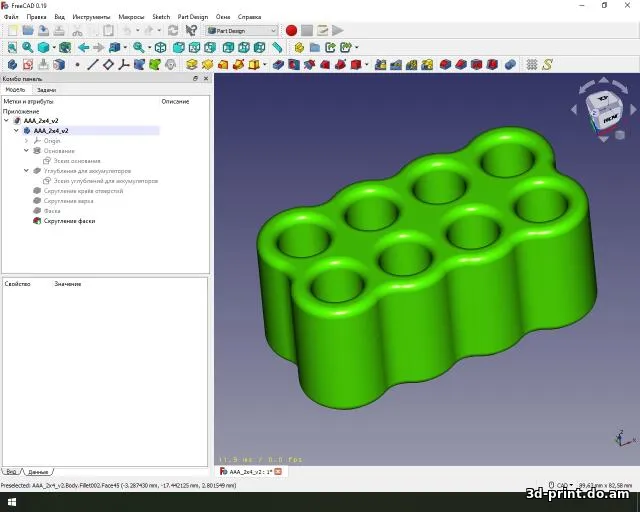The width and height of the screenshot is (640, 512).
Task: Switch to isometric view wireframe cube icon
Action: 160,48
